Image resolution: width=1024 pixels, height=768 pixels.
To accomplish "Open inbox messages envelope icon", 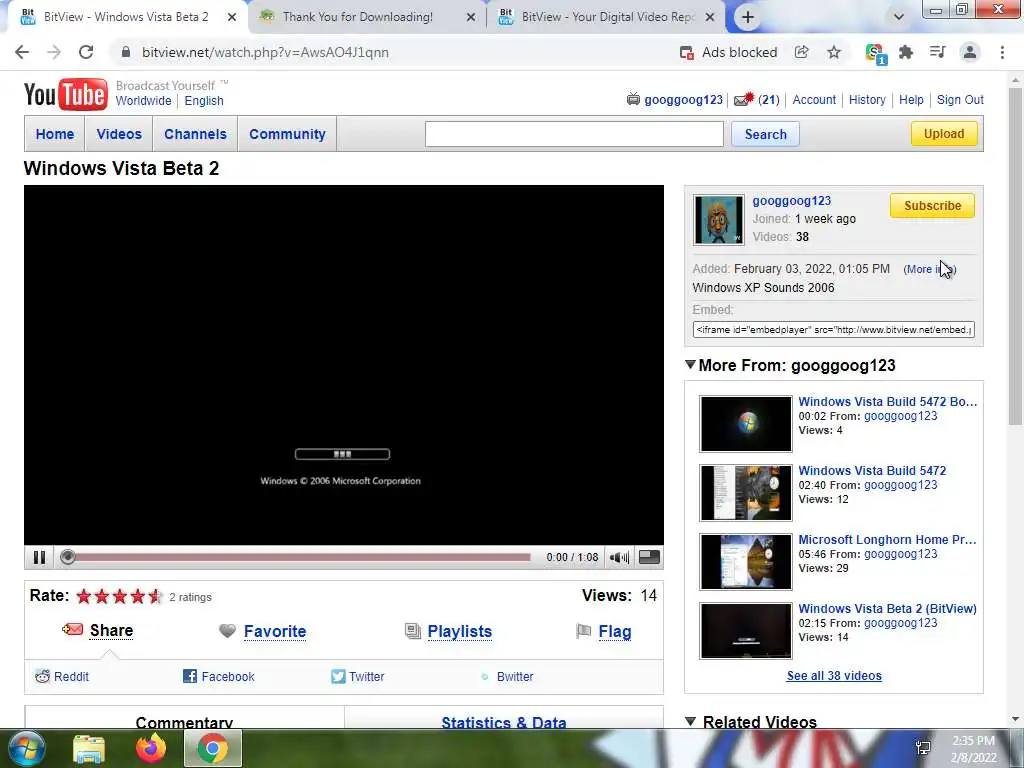I will point(743,99).
